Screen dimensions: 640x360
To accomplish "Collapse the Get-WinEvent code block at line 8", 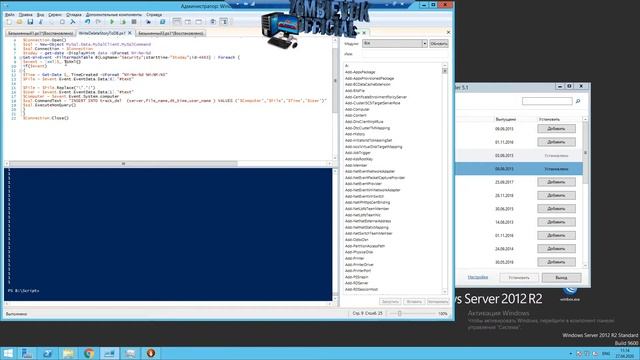I will pyautogui.click(x=20, y=58).
